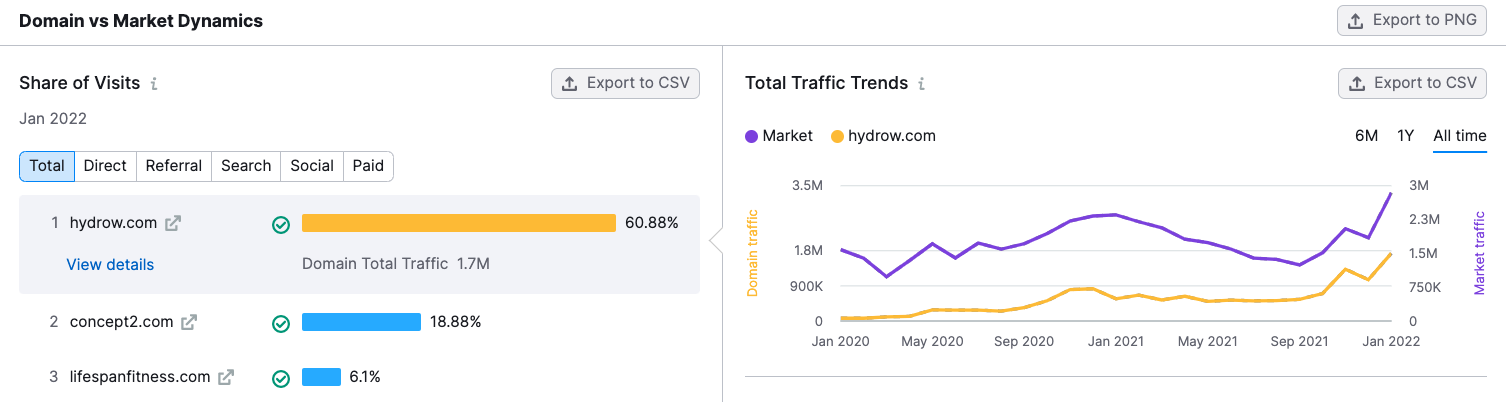Set chart range to 1Y
Image resolution: width=1506 pixels, height=402 pixels.
coord(1405,136)
